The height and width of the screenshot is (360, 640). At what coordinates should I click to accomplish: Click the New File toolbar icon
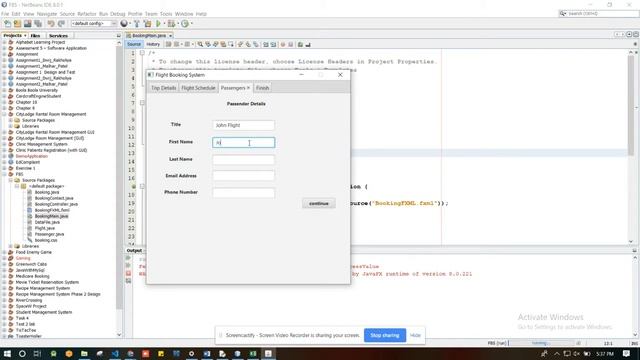(8, 24)
